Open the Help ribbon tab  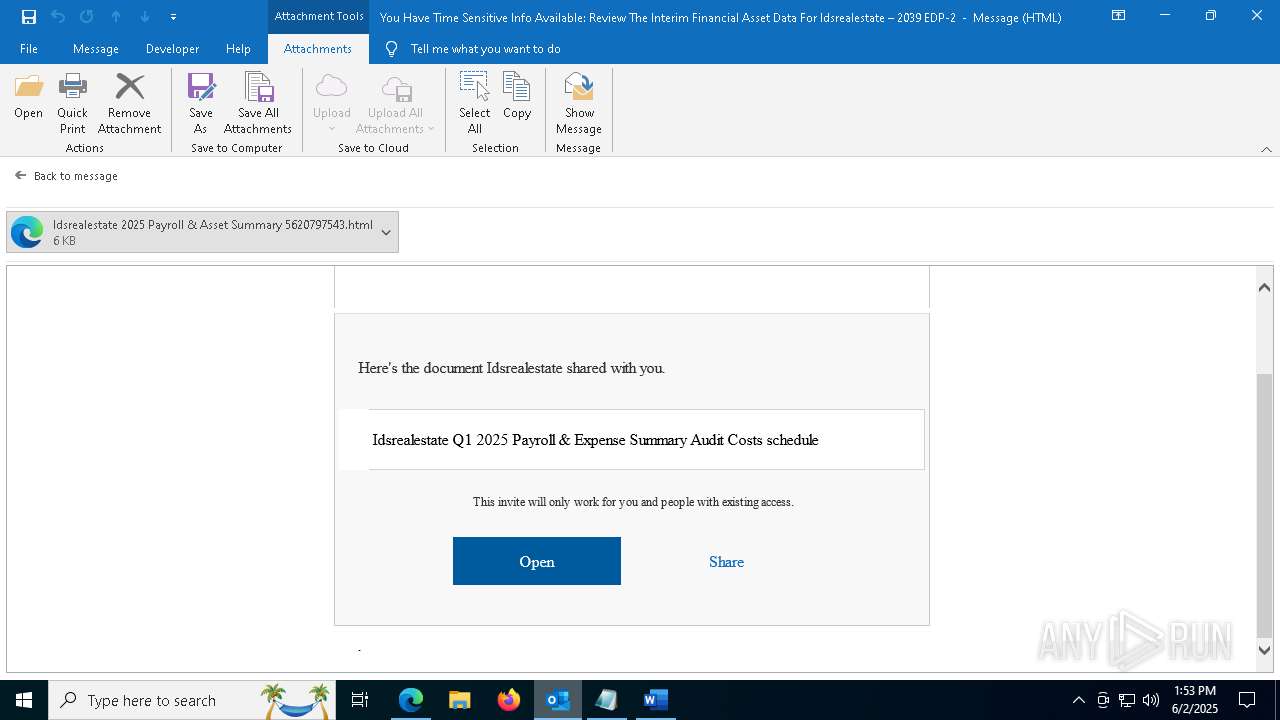pyautogui.click(x=238, y=48)
